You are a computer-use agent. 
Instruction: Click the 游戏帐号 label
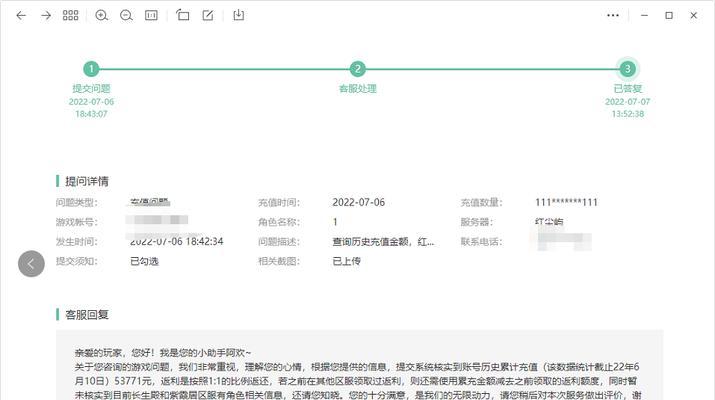(x=77, y=222)
